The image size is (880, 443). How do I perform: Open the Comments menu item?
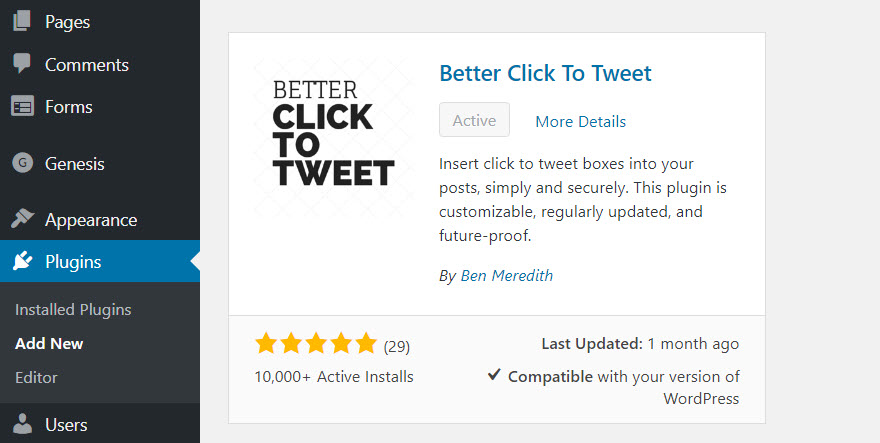86,65
